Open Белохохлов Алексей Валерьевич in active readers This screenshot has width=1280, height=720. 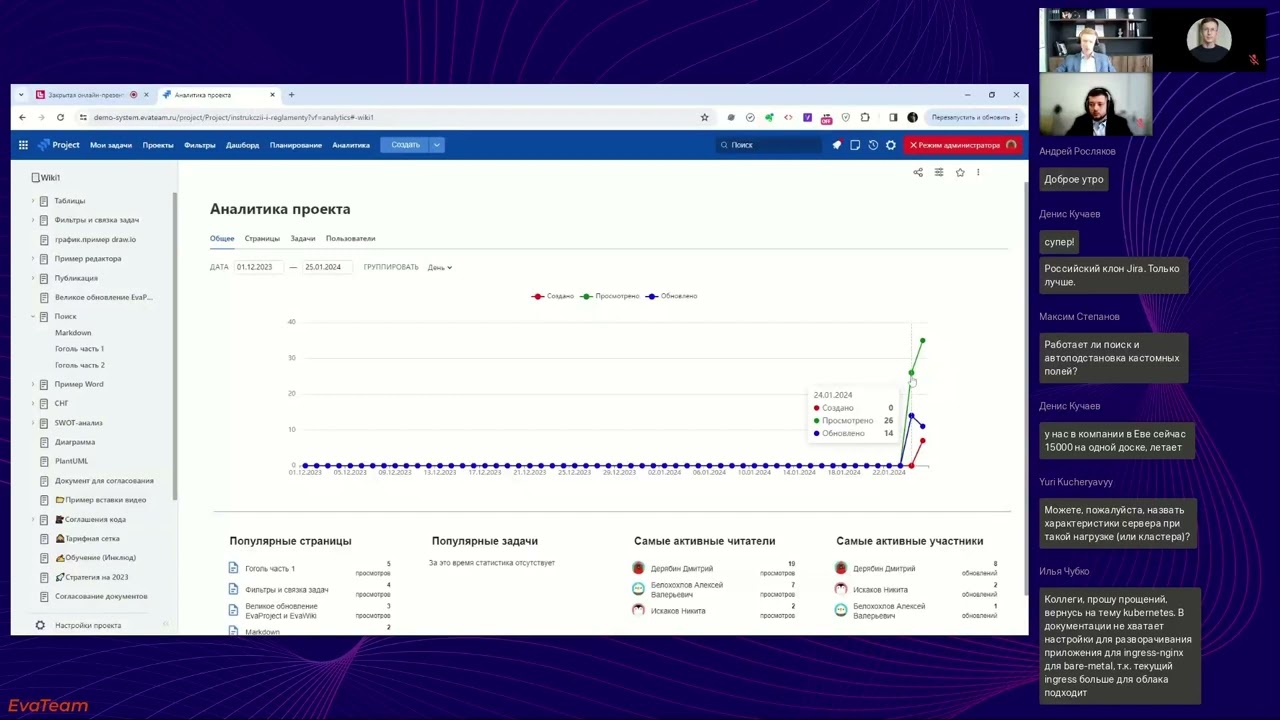[687, 590]
